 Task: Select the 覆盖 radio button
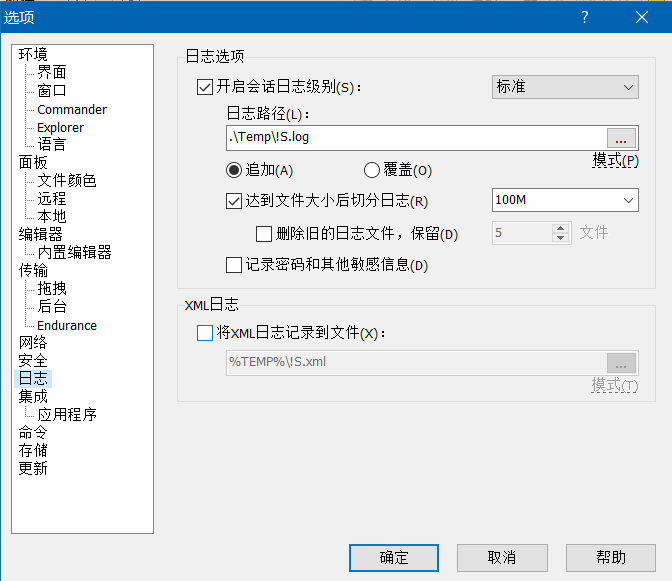point(372,171)
